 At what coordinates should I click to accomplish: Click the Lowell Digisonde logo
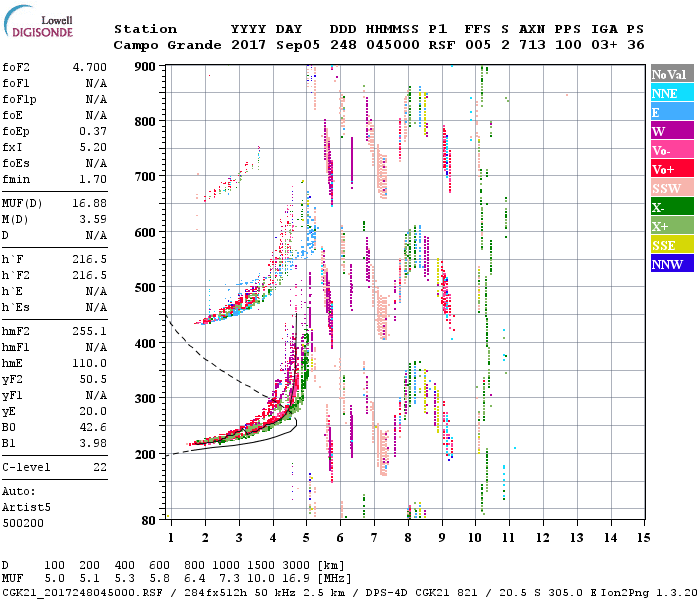click(x=38, y=21)
